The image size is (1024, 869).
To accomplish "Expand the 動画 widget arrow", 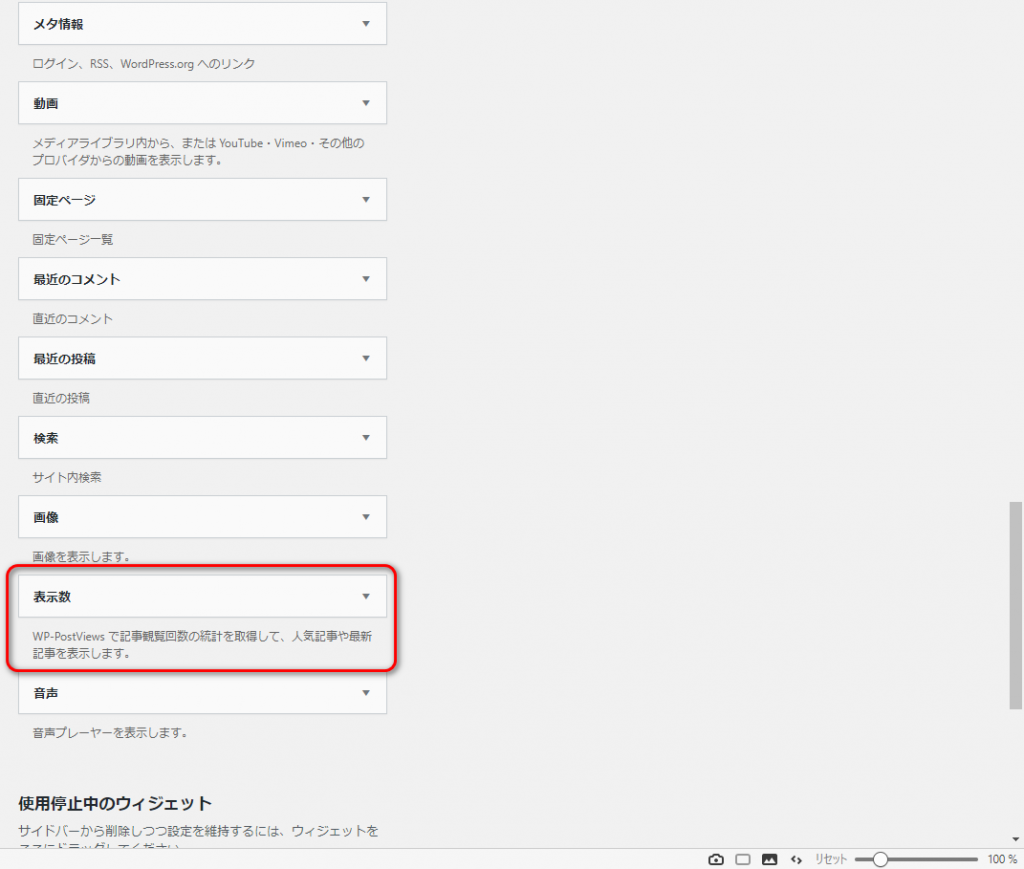I will [366, 103].
